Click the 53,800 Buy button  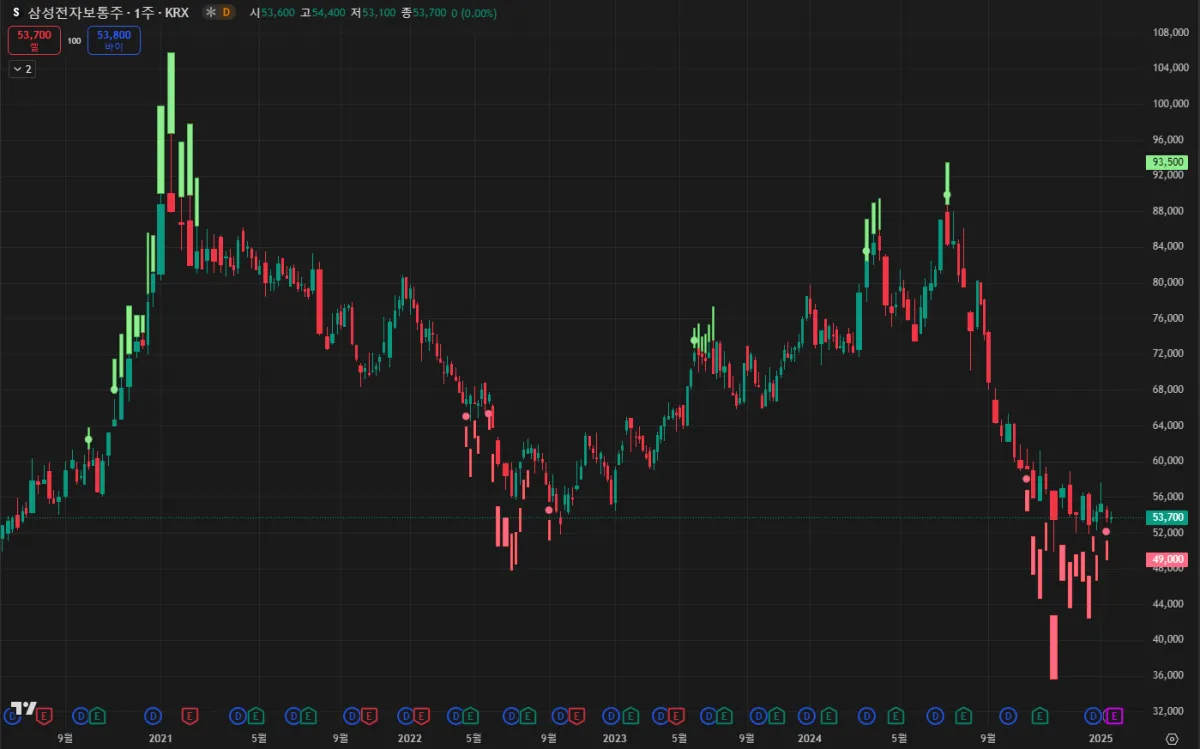pyautogui.click(x=114, y=40)
